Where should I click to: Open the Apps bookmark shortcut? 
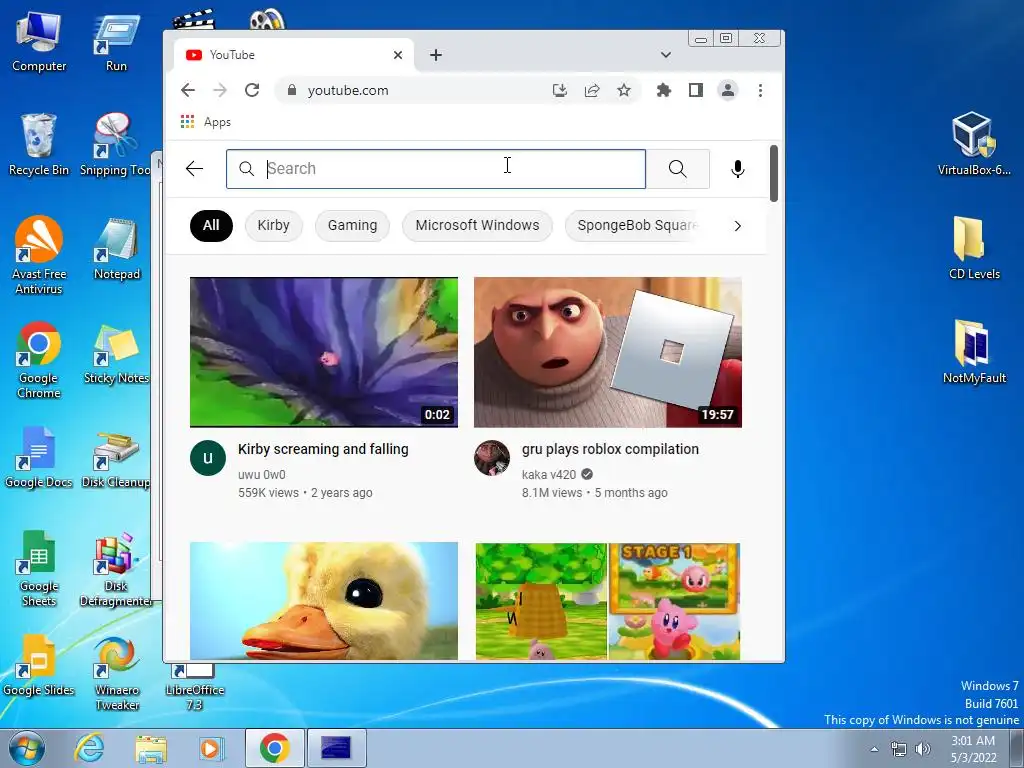tap(206, 122)
